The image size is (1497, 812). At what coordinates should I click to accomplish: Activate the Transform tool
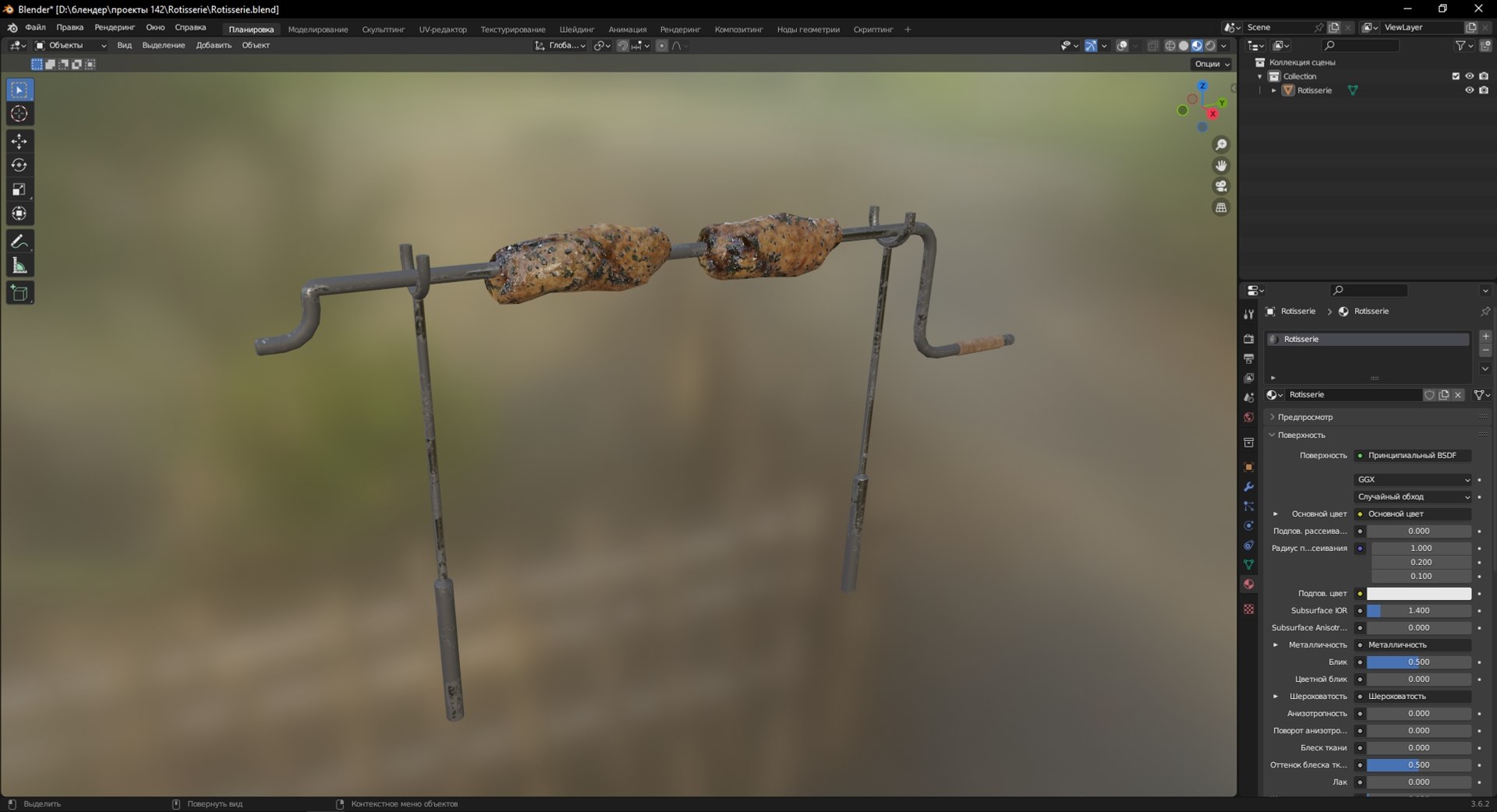pos(19,214)
